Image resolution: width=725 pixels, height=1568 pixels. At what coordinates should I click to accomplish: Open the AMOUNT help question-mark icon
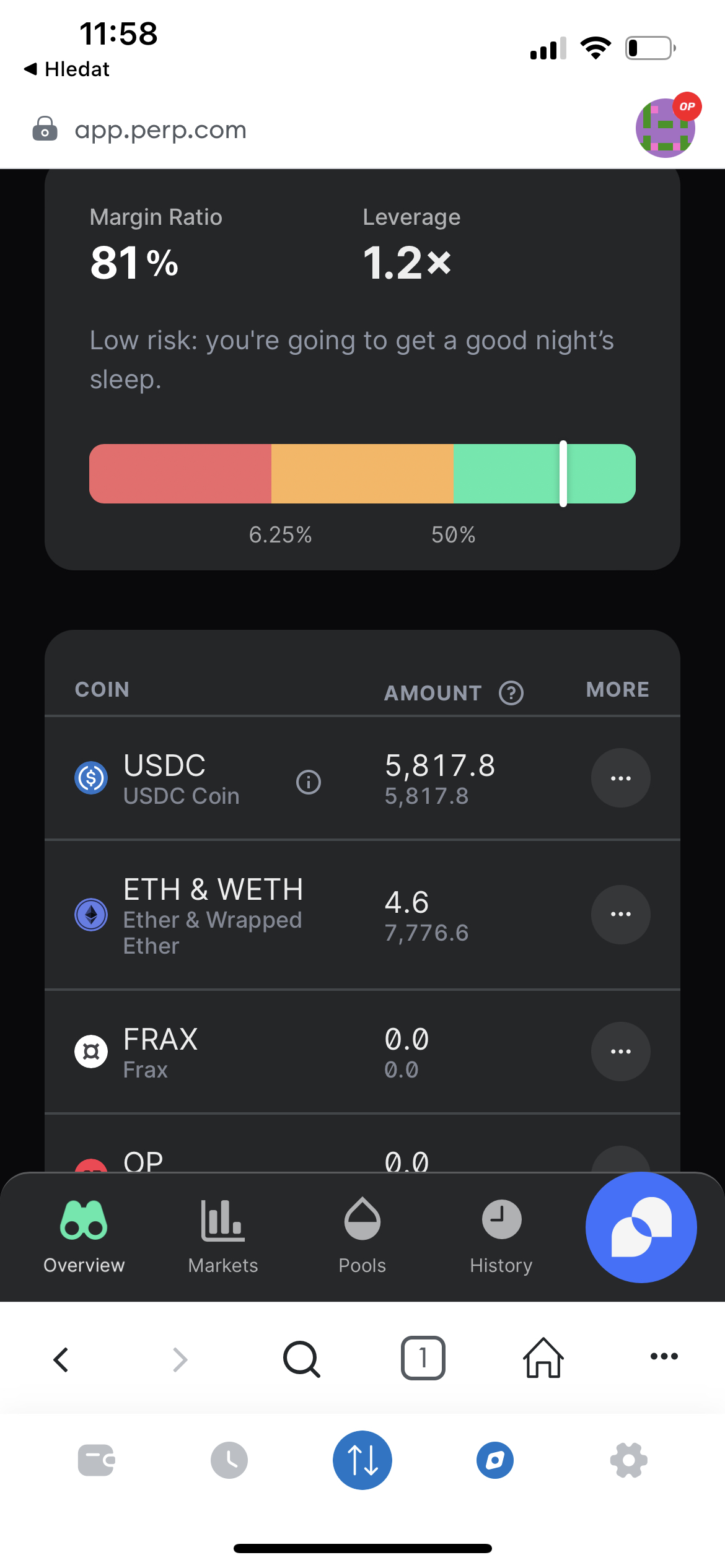tap(511, 693)
